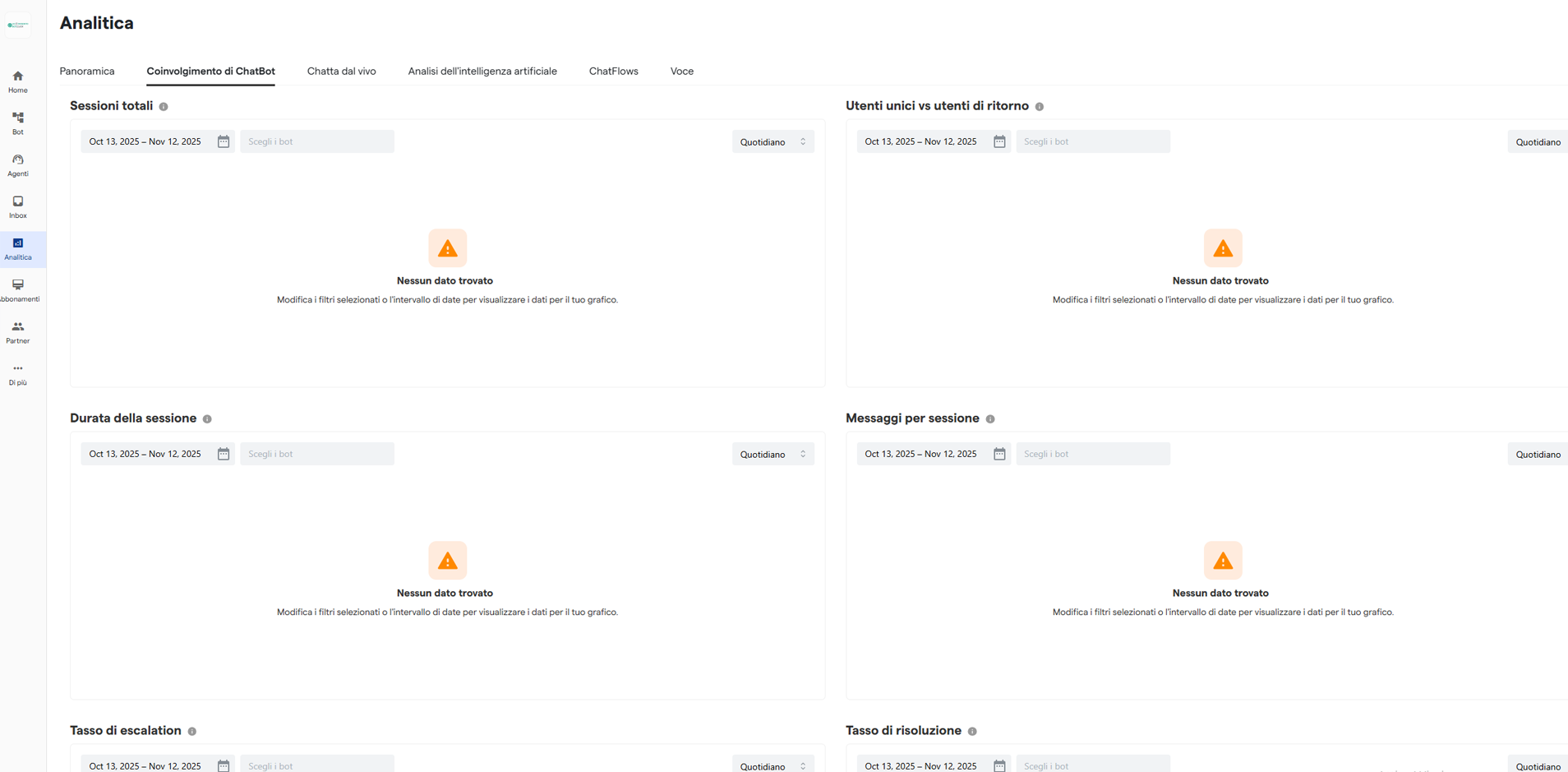Click 'Scegli i bot' under Utenti unici
Viewport: 1568px width, 772px height.
(1093, 141)
